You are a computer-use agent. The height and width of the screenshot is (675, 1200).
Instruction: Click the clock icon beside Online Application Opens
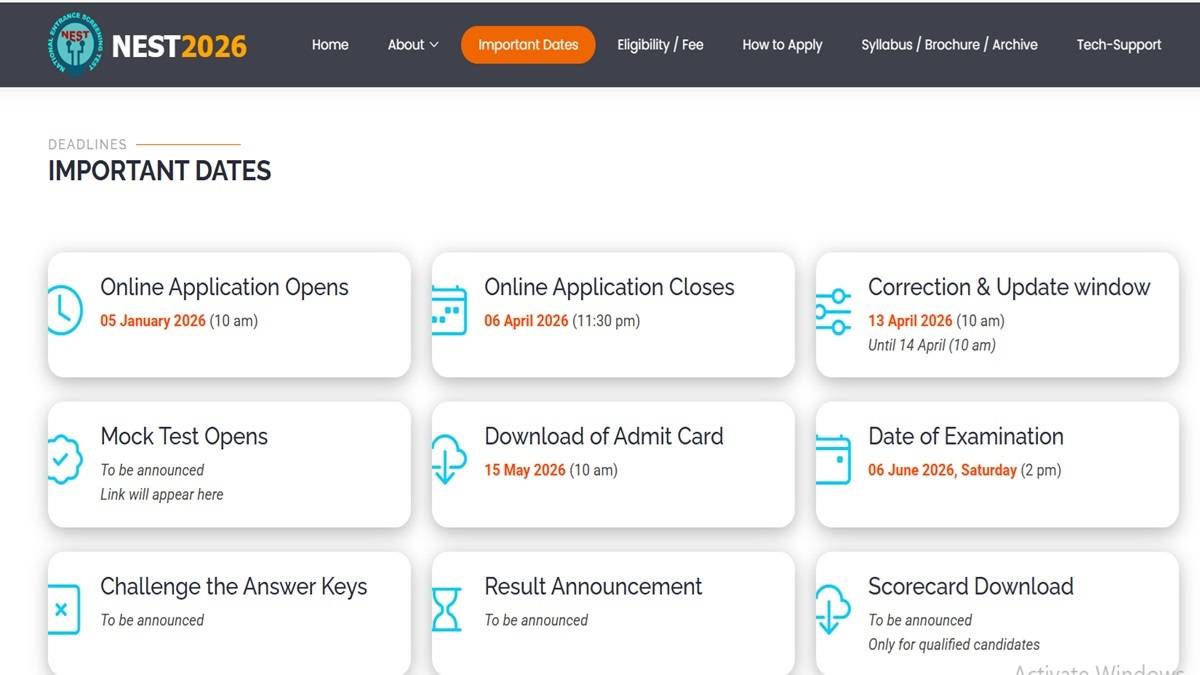[x=64, y=310]
